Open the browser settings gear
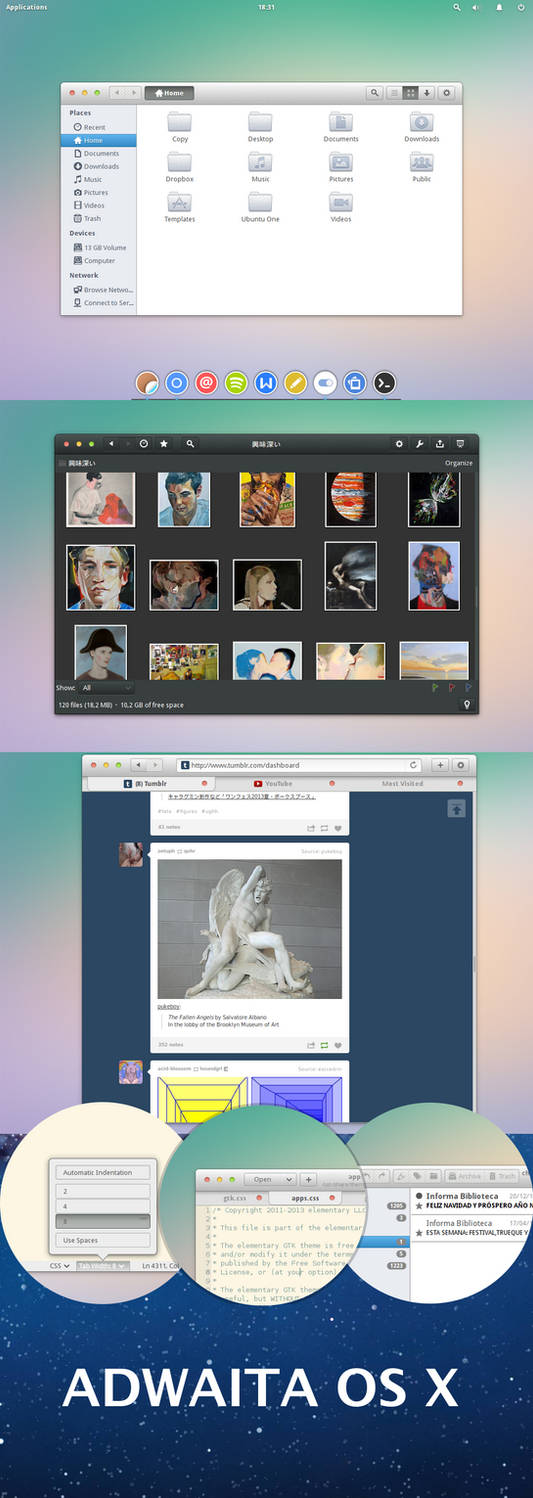Viewport: 533px width, 1498px height. tap(460, 765)
